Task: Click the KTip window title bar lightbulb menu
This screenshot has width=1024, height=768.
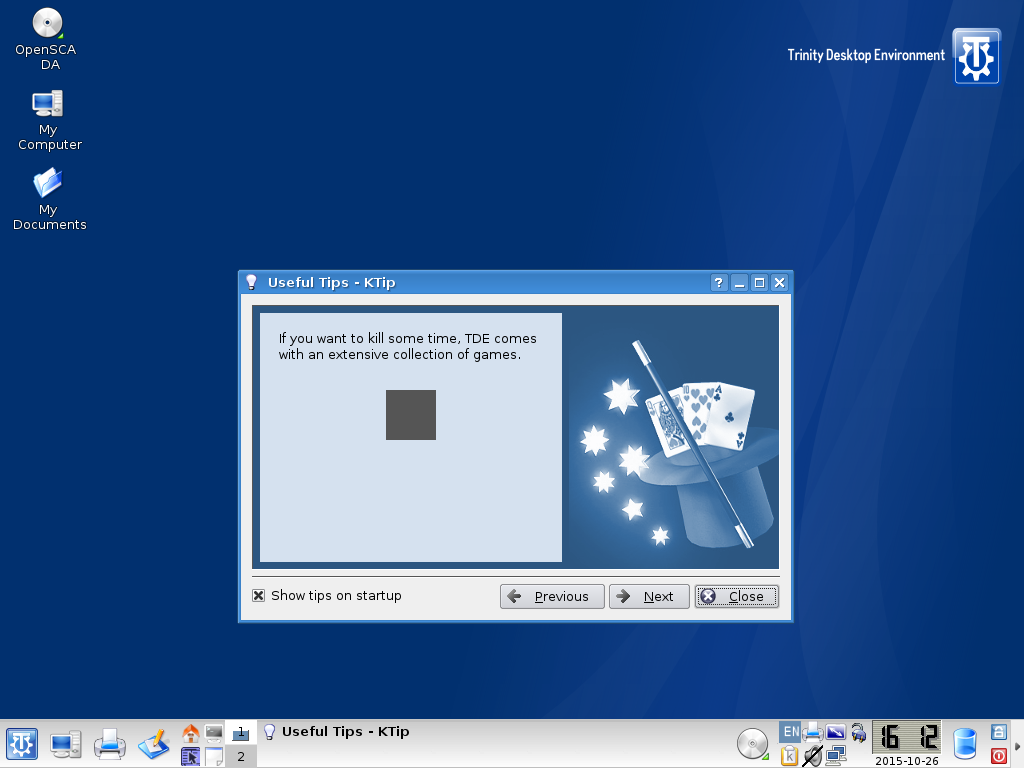Action: click(252, 283)
